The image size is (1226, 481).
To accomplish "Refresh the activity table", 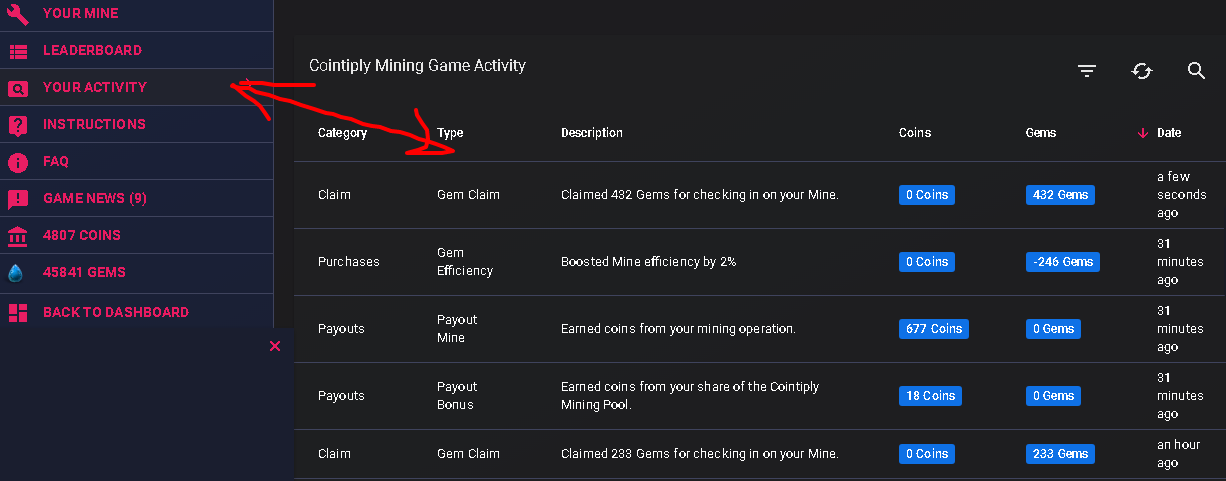I will (x=1142, y=71).
